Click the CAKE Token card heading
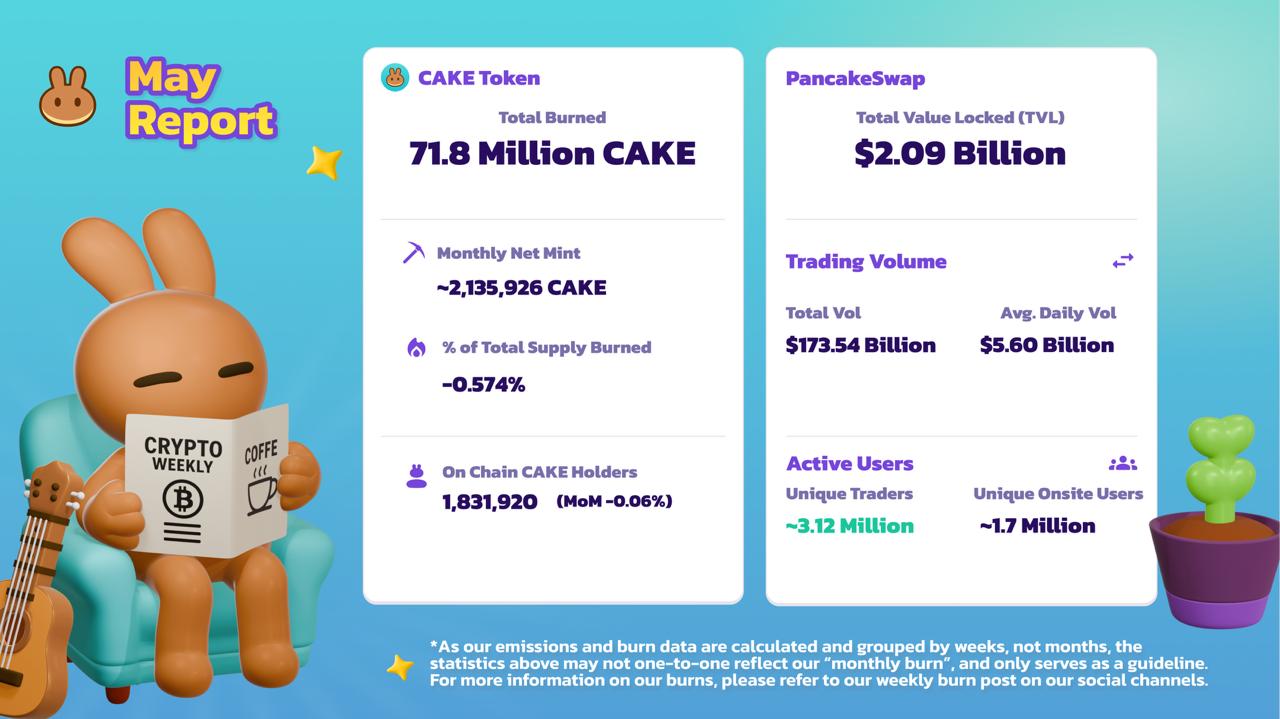This screenshot has height=719, width=1280. pyautogui.click(x=479, y=78)
